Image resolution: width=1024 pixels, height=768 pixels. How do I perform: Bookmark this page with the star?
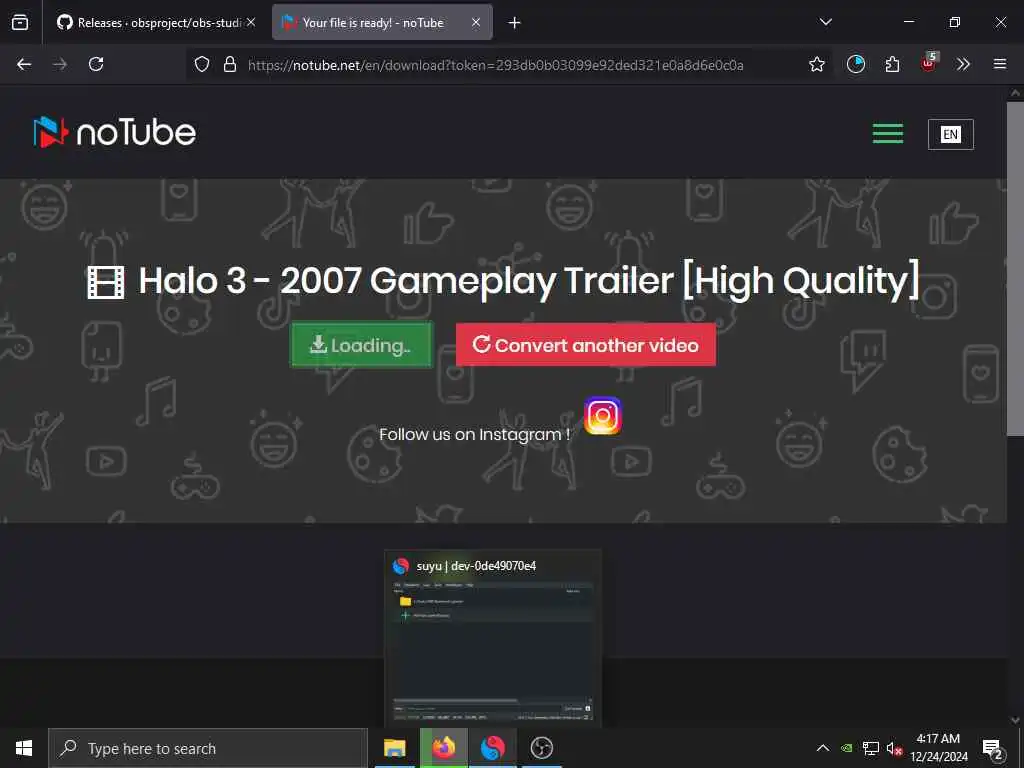click(816, 64)
